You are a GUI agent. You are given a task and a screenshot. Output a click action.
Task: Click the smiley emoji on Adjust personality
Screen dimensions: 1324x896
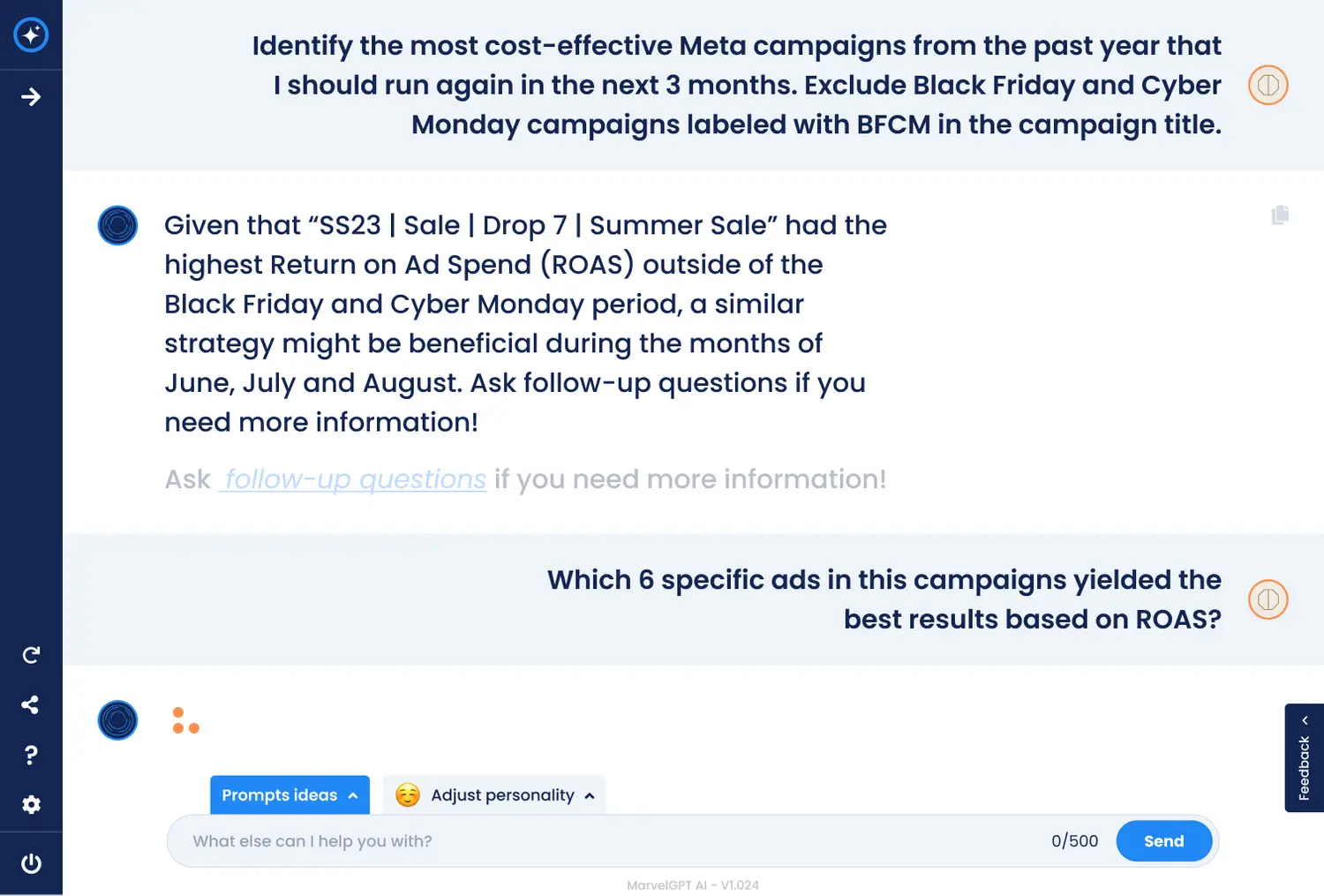pos(408,795)
